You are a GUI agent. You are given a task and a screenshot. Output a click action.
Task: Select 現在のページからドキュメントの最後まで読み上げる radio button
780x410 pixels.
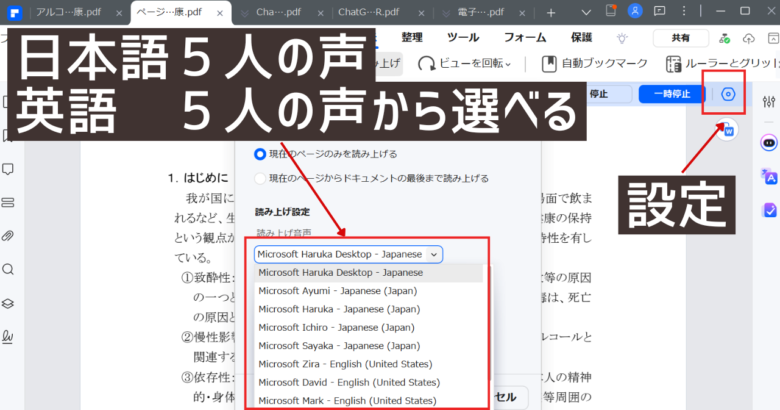pos(260,178)
